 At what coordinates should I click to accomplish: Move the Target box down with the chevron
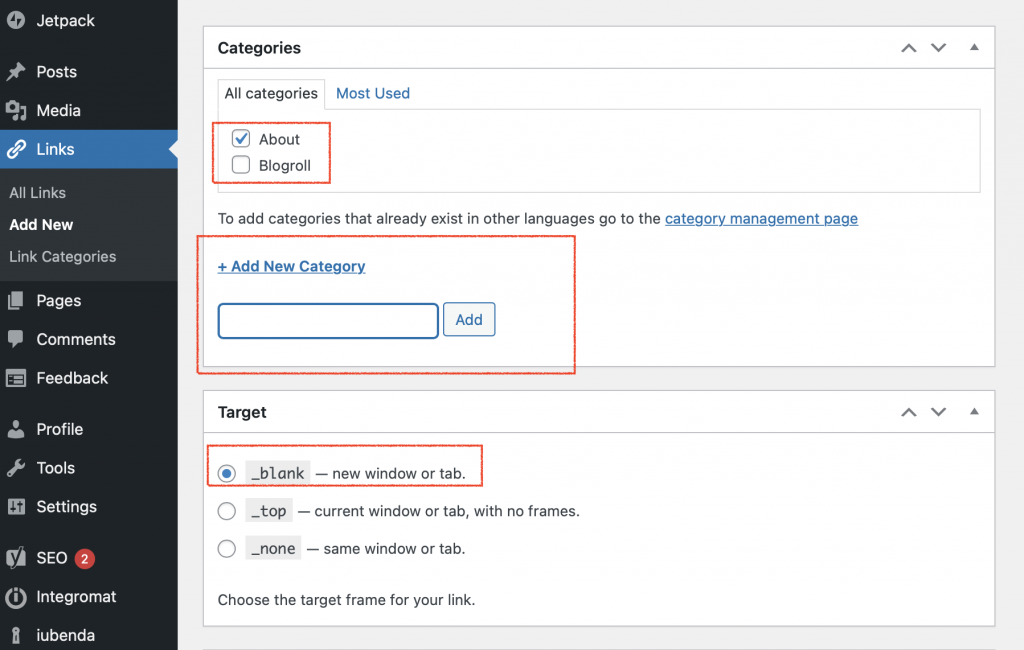click(938, 412)
